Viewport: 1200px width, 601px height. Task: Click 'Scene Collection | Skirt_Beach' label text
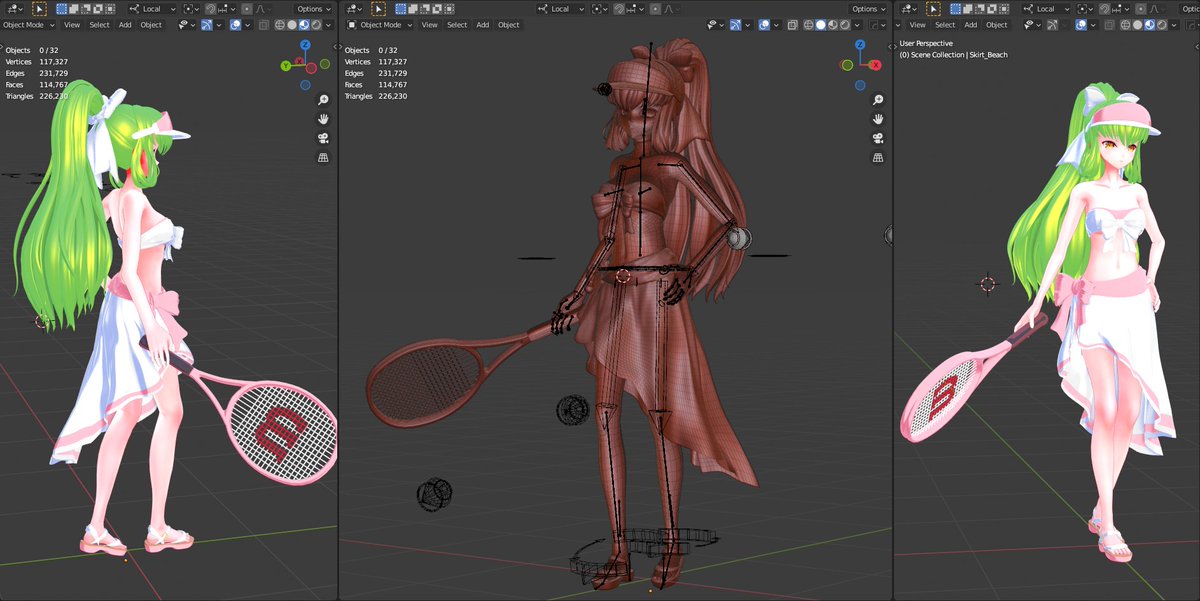(960, 55)
